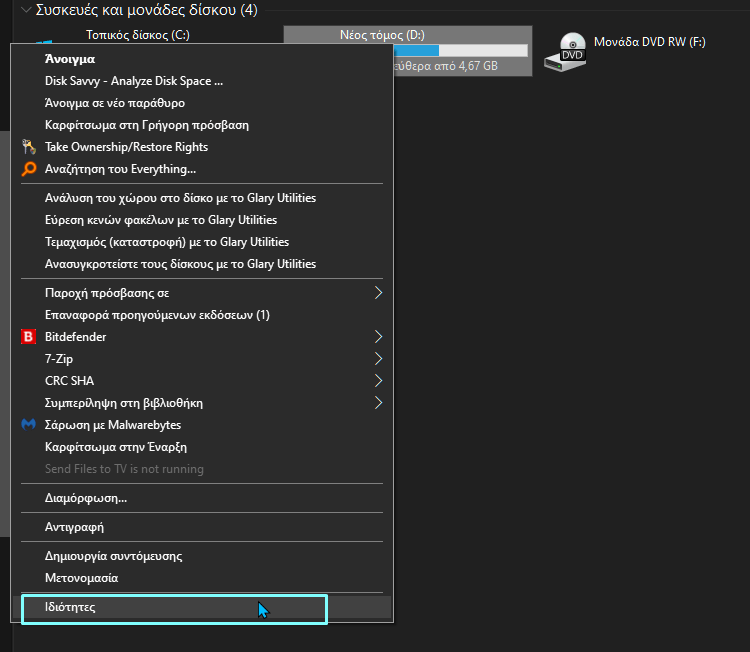Select Σάρωση με Malwarebytes
Screen dimensions: 750x652
click(x=202, y=425)
